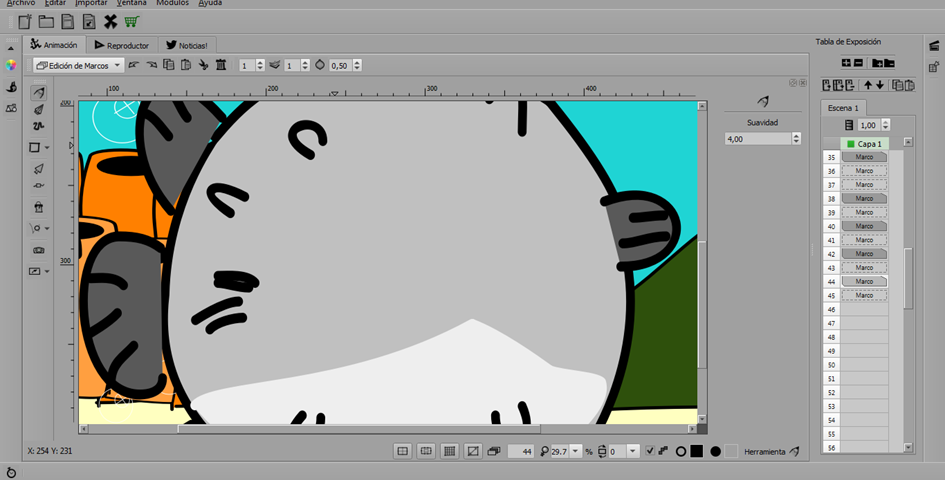
Task: Click the remove scene folder-minus icon
Action: pyautogui.click(x=890, y=63)
